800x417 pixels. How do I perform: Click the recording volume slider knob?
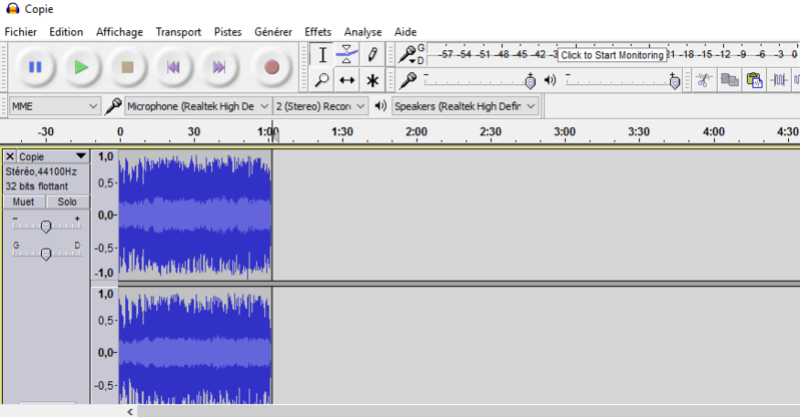click(x=530, y=81)
